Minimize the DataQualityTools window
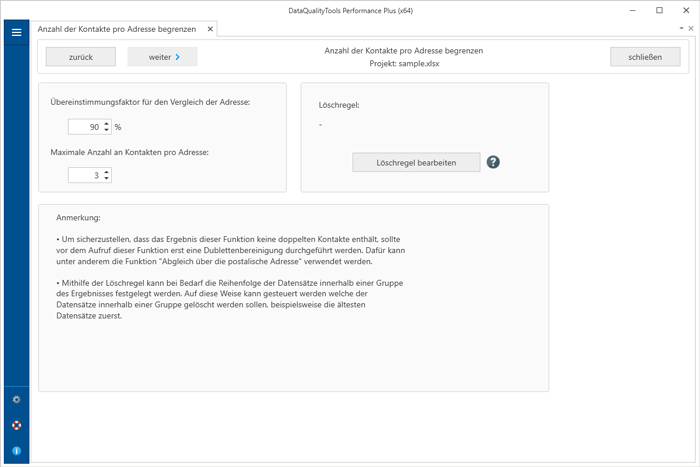This screenshot has width=700, height=467. (633, 10)
